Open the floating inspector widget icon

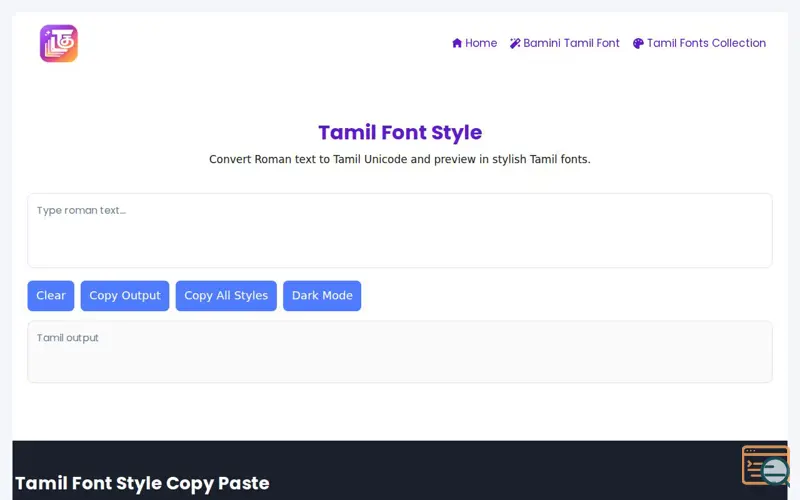click(765, 465)
